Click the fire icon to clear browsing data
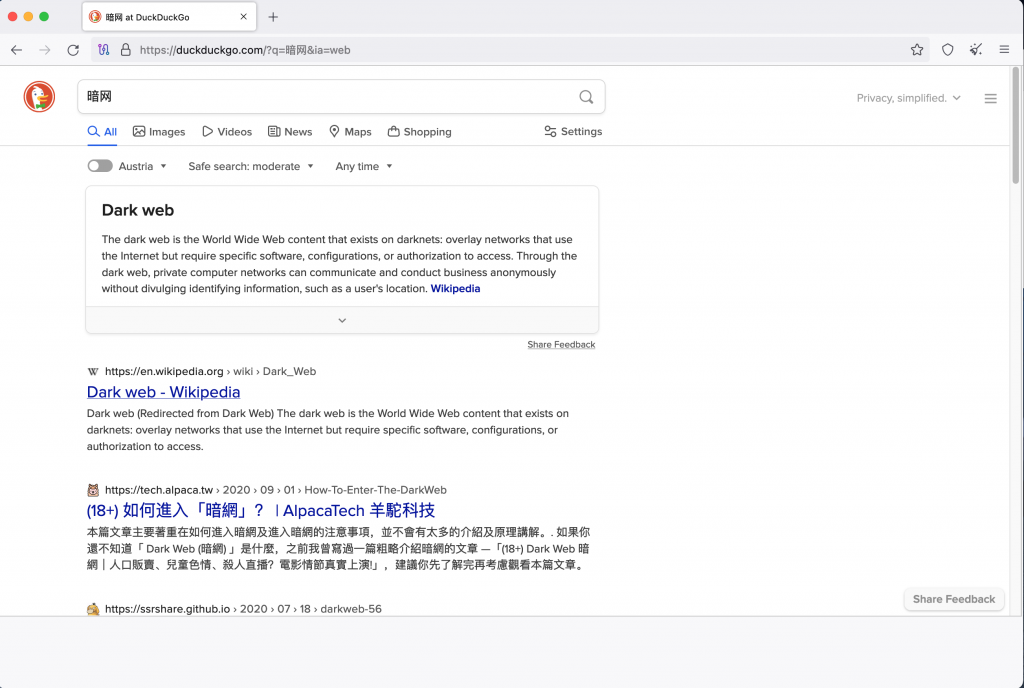The height and width of the screenshot is (688, 1024). tap(975, 49)
